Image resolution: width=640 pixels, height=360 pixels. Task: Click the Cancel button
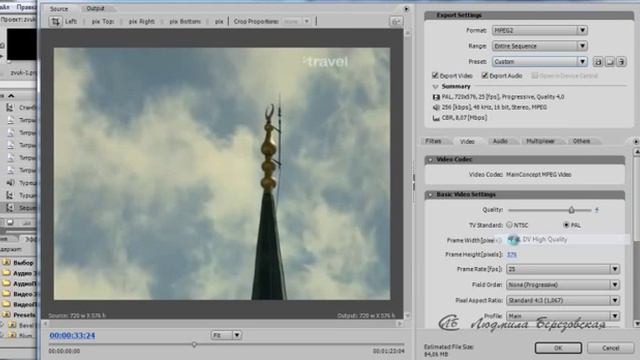pos(611,348)
